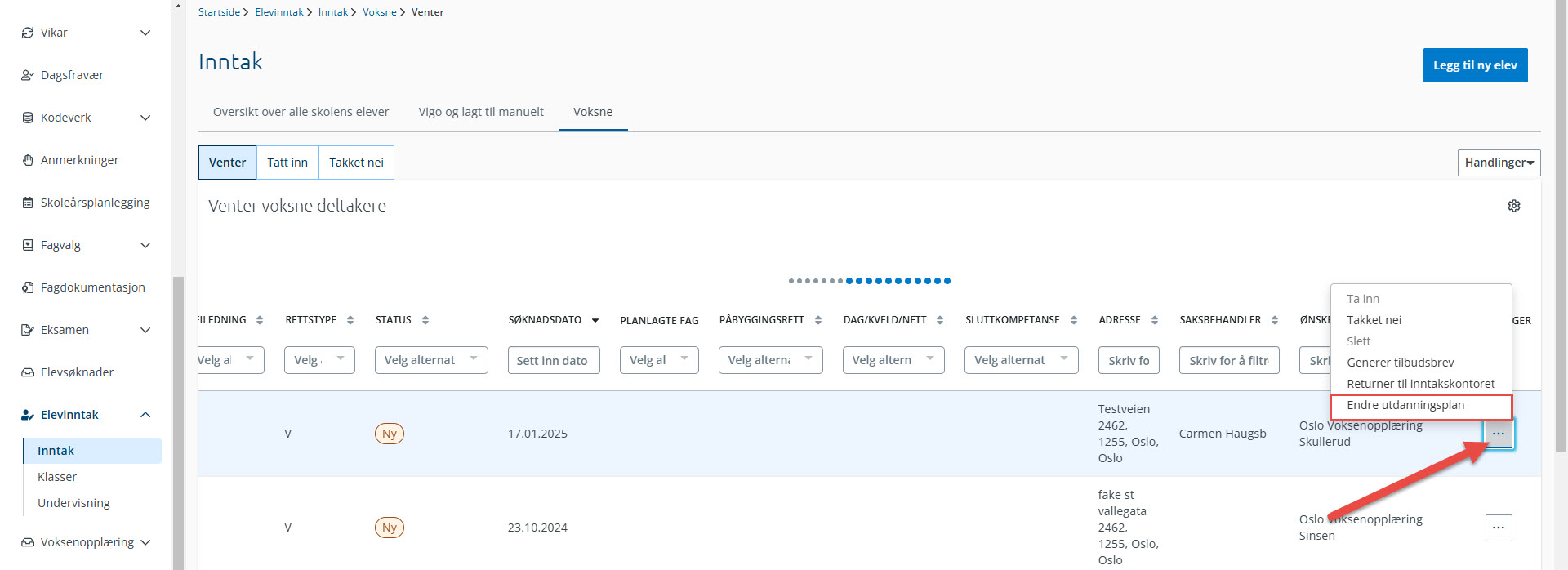This screenshot has width=1568, height=570.
Task: Click the Anmerkninger hand icon
Action: (x=28, y=160)
